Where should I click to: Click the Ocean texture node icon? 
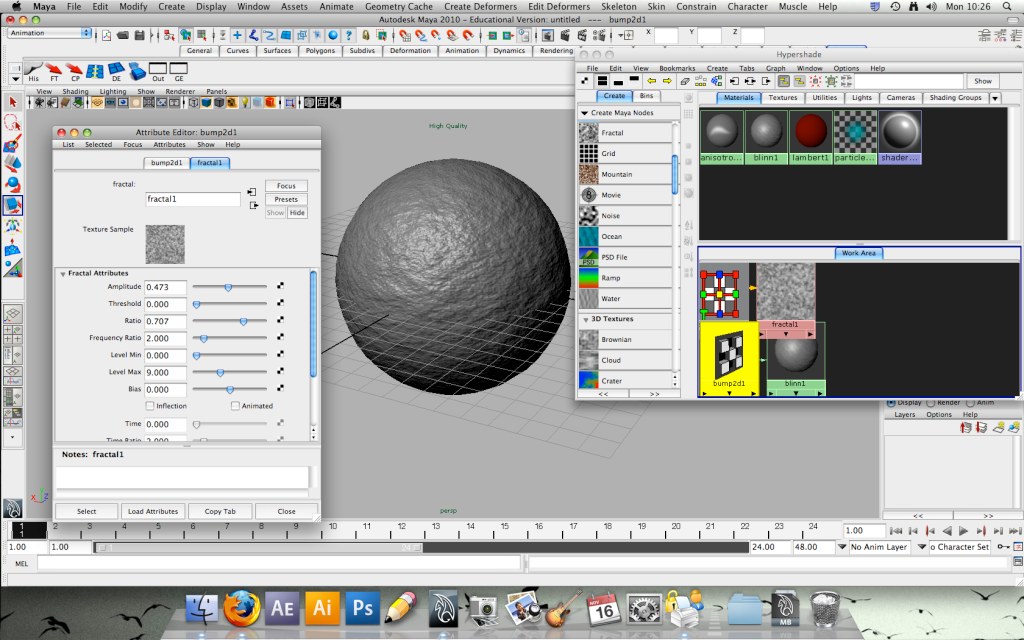589,237
